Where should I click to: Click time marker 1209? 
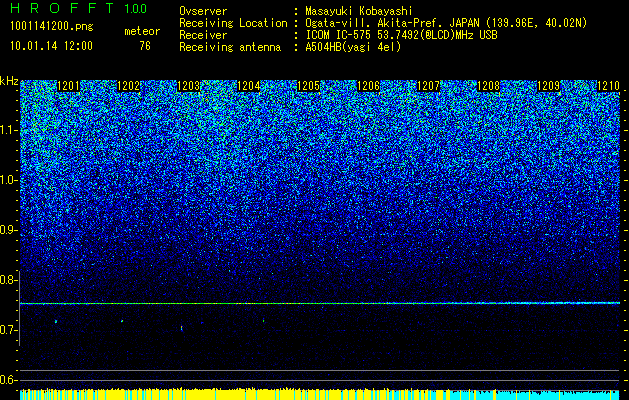click(x=548, y=86)
